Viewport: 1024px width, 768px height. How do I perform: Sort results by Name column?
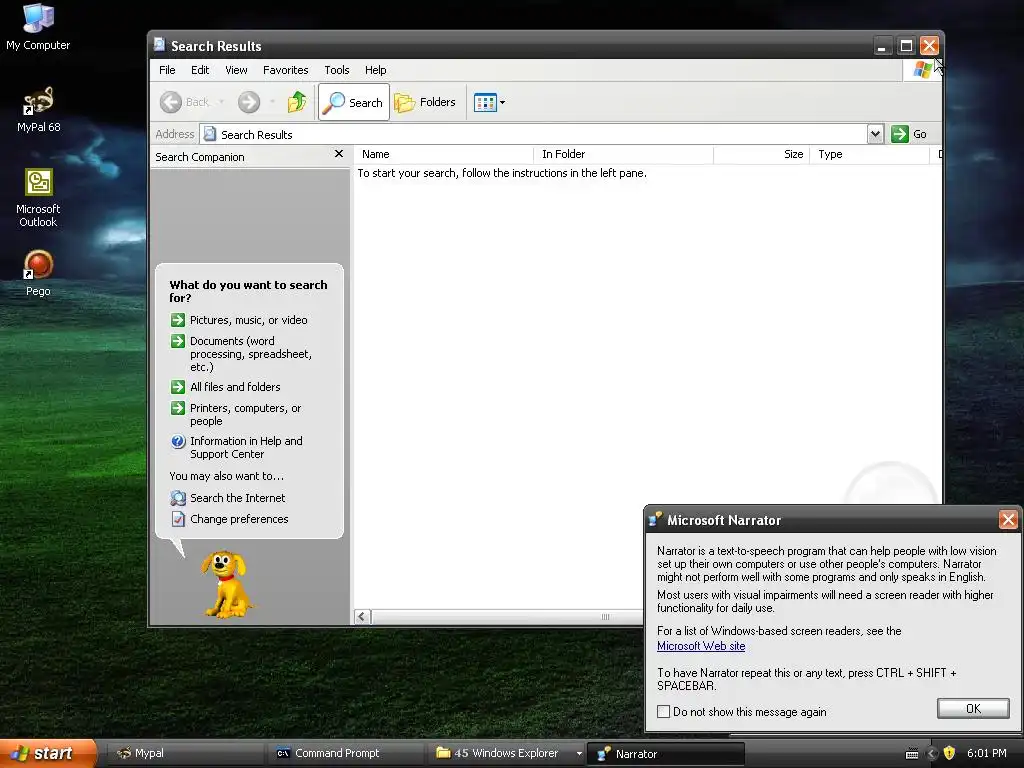(444, 154)
